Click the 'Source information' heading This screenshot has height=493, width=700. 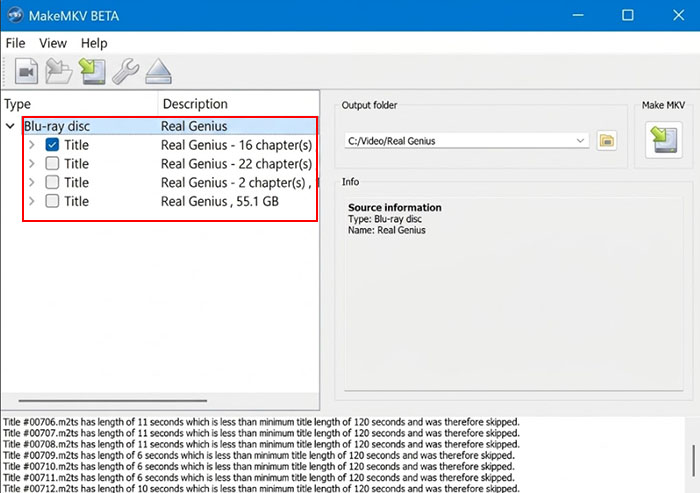tap(395, 208)
